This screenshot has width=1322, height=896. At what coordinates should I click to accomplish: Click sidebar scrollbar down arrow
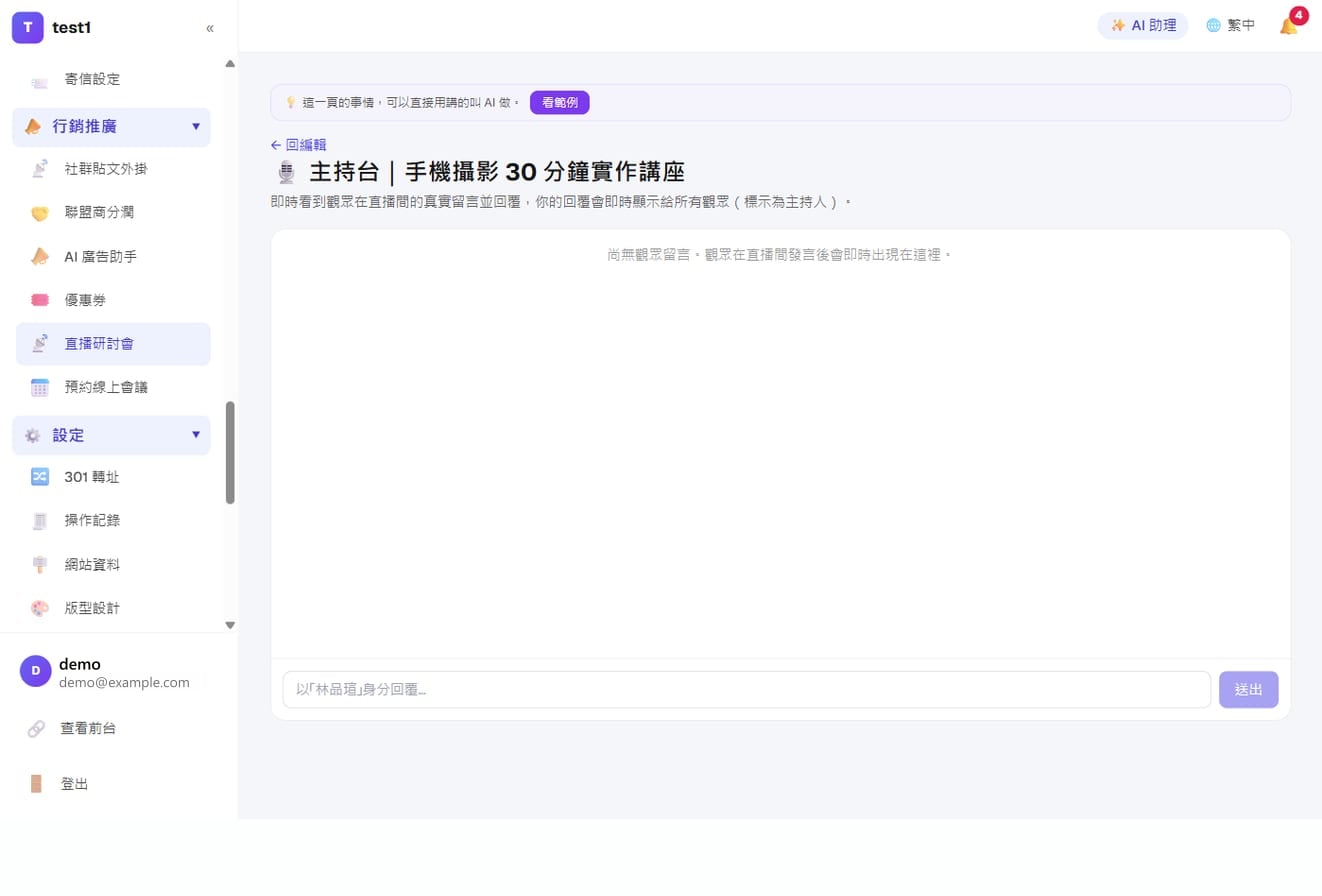[230, 625]
